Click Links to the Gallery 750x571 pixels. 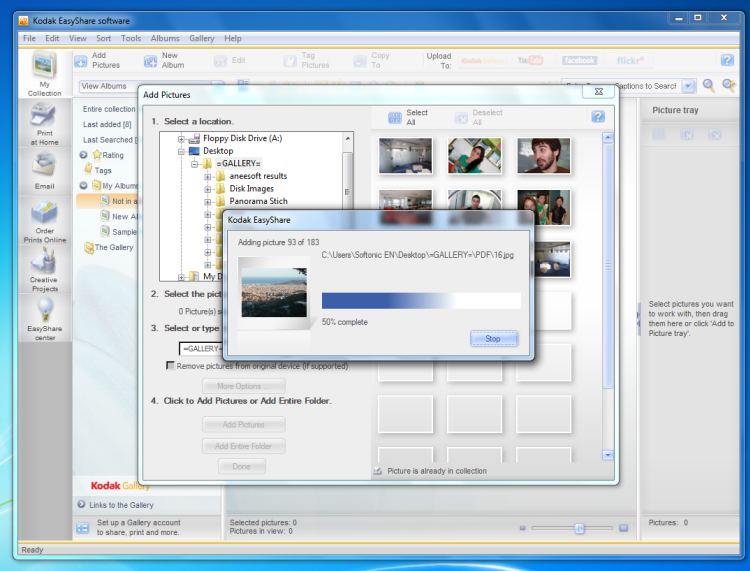[121, 505]
